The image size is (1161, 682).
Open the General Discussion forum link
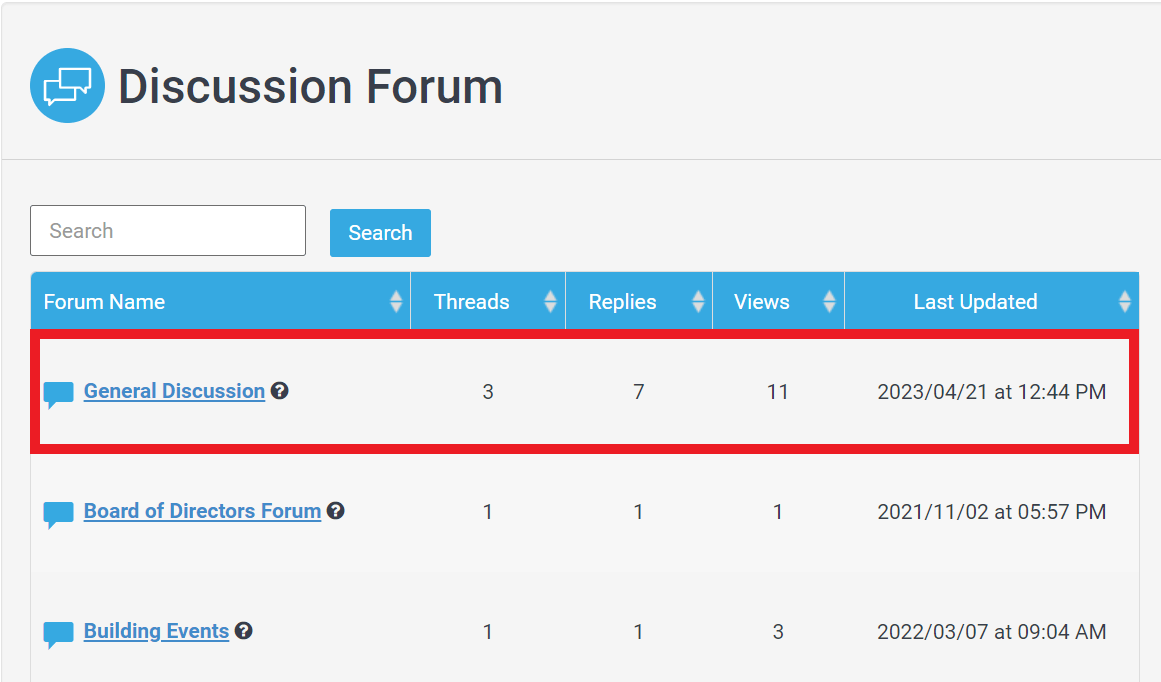tap(174, 391)
